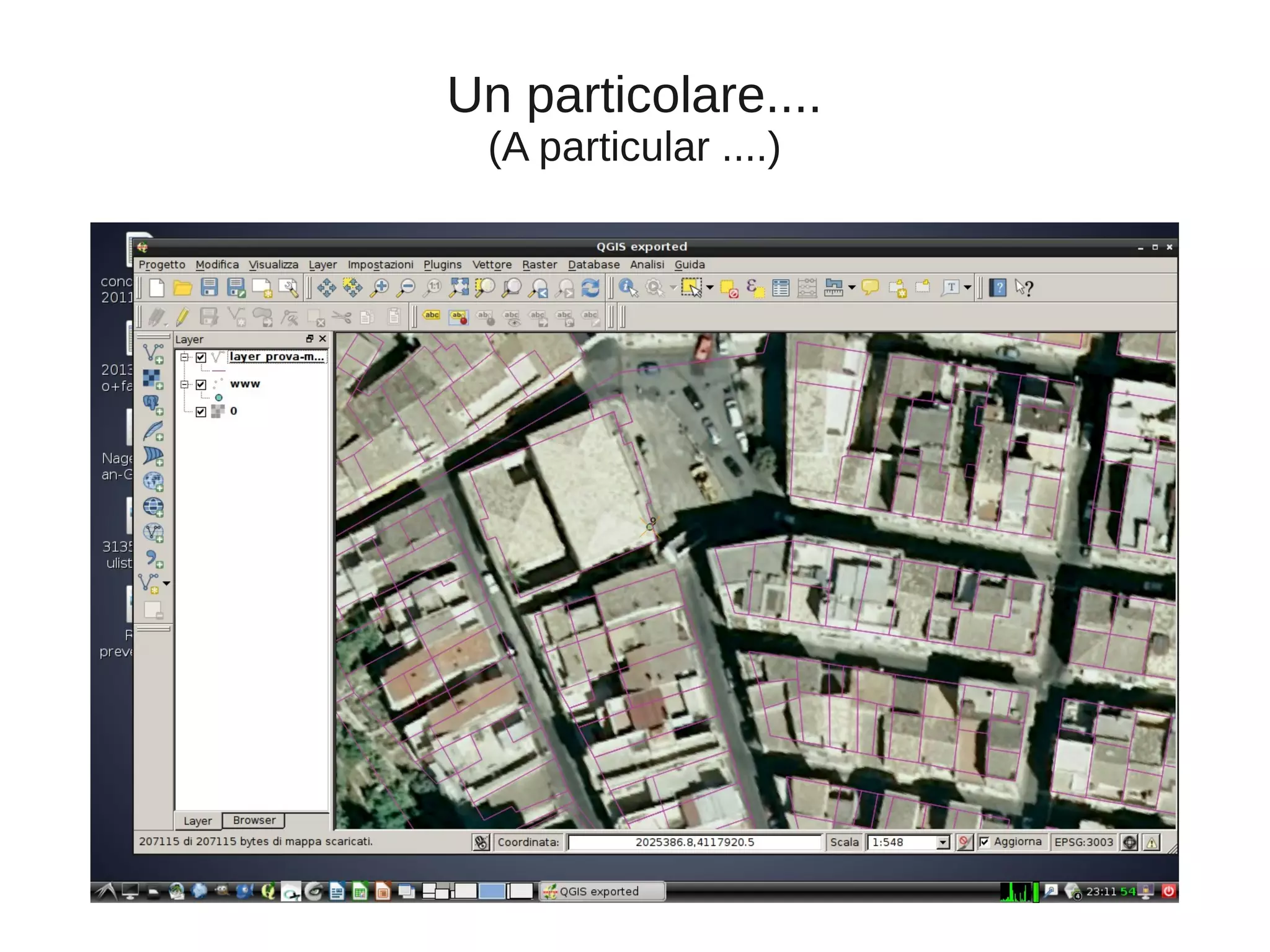Screen dimensions: 1270x952
Task: Undock the Layer panel float button
Action: [x=309, y=339]
